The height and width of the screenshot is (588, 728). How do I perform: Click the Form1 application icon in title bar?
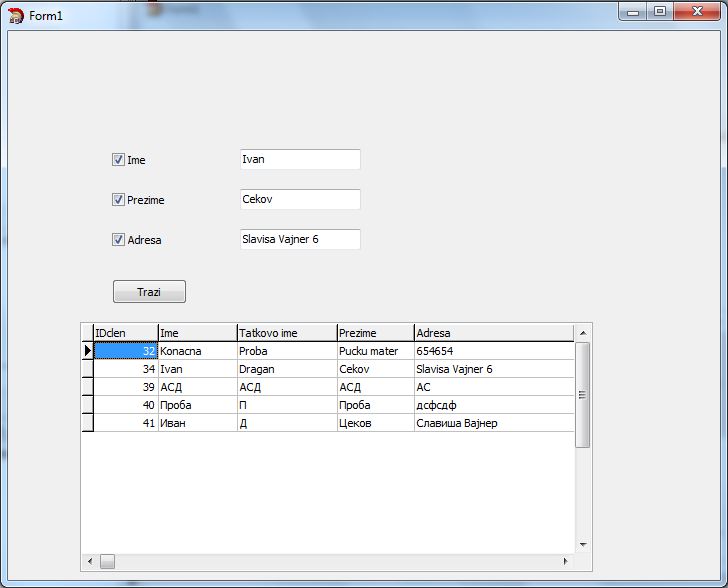pos(15,15)
